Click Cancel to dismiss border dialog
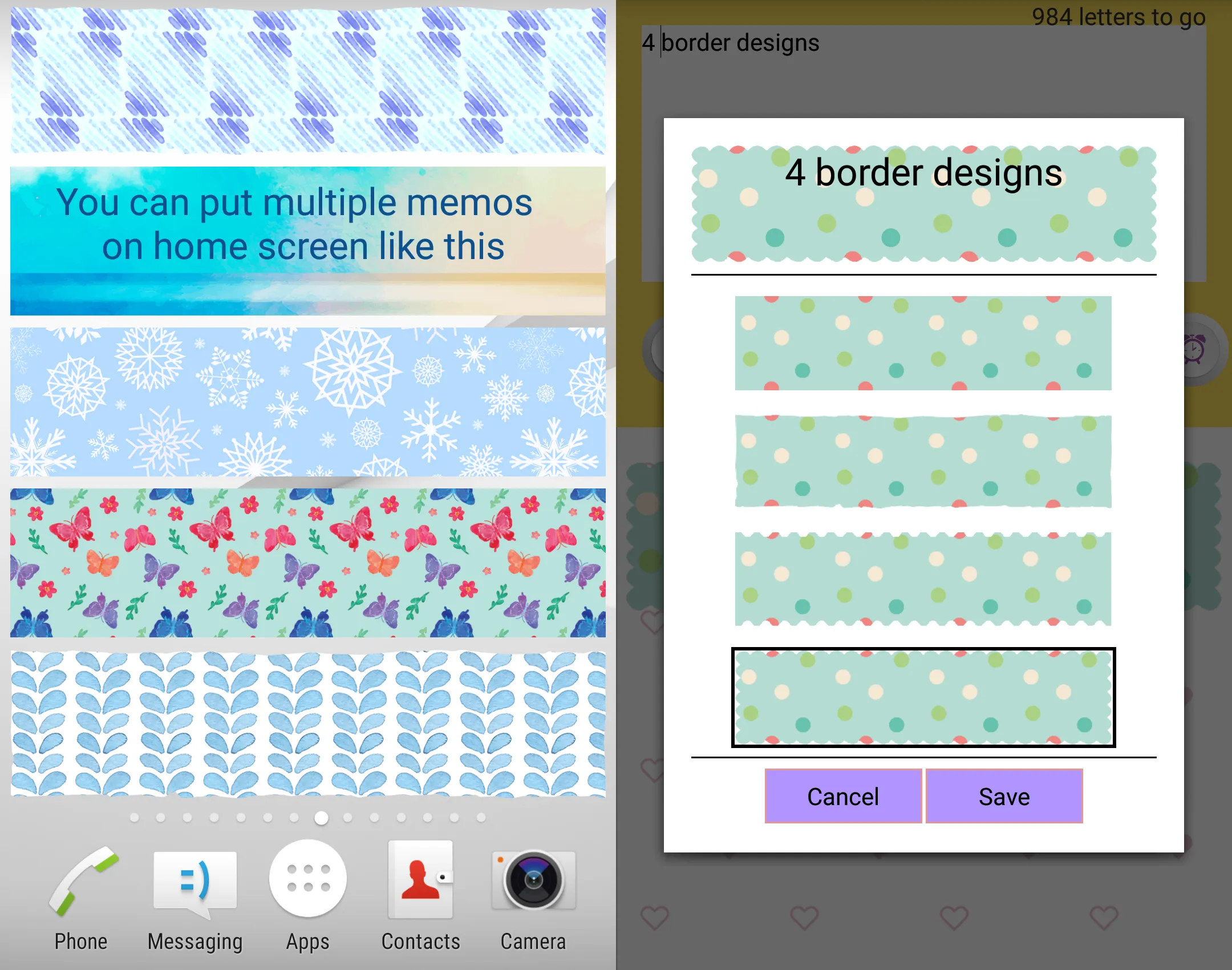This screenshot has width=1232, height=970. coord(841,796)
